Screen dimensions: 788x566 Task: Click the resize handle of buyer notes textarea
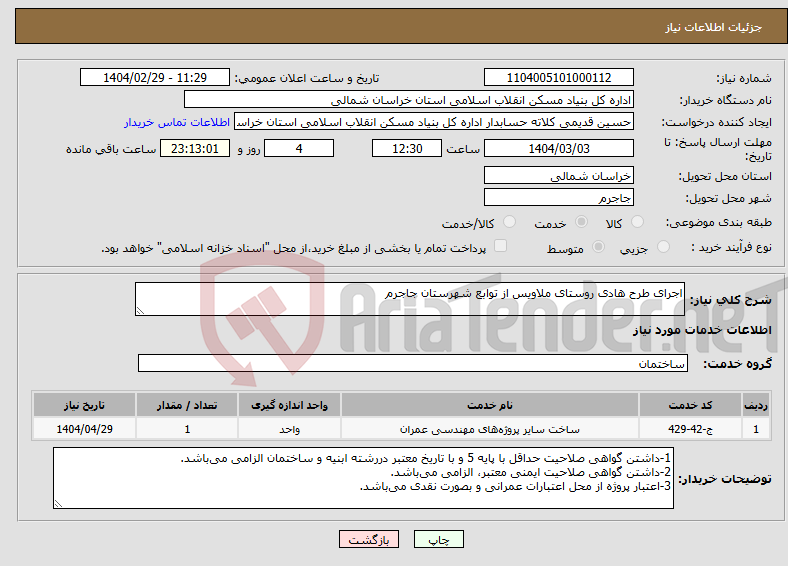tap(58, 504)
